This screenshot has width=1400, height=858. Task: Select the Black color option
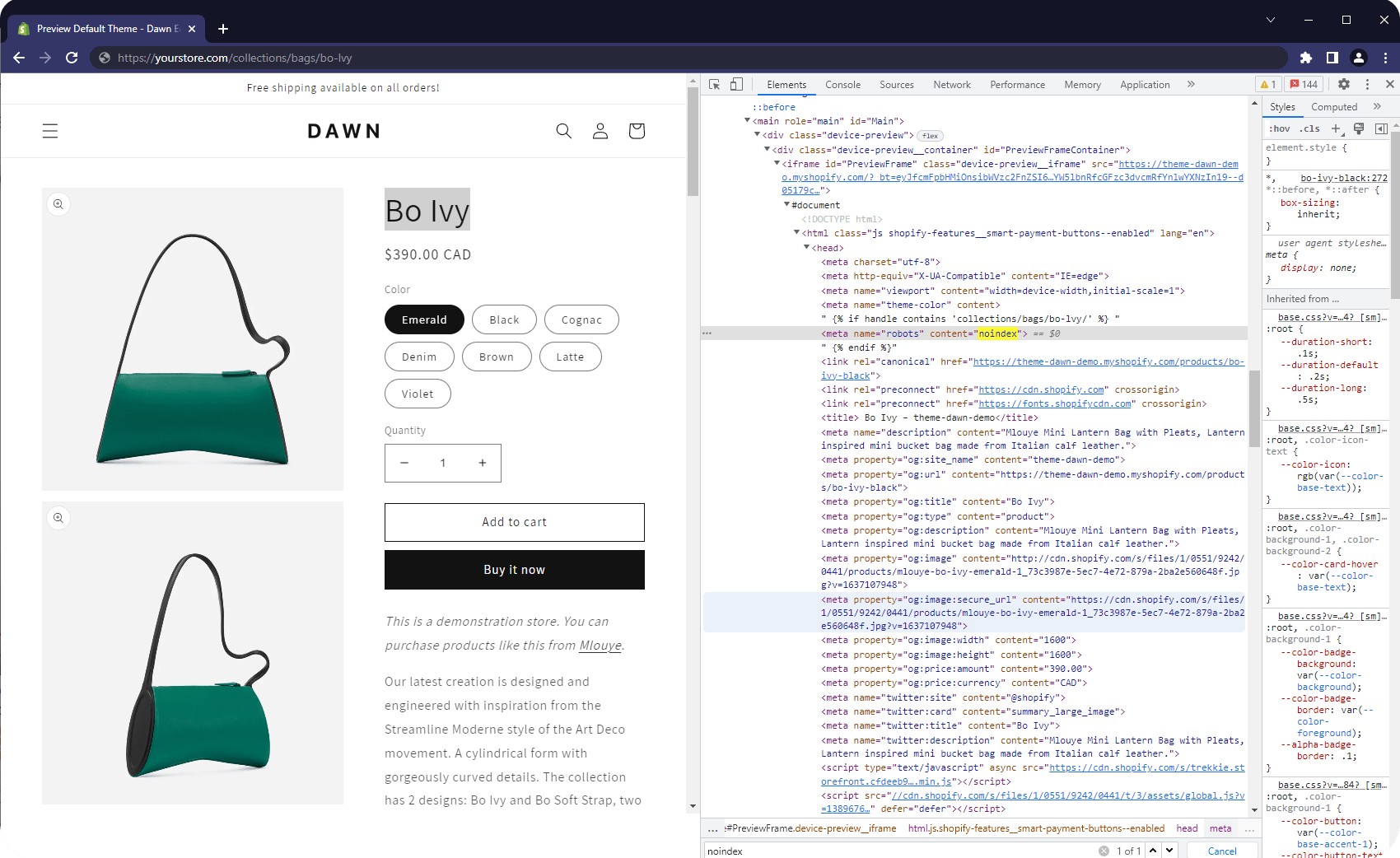pyautogui.click(x=504, y=319)
